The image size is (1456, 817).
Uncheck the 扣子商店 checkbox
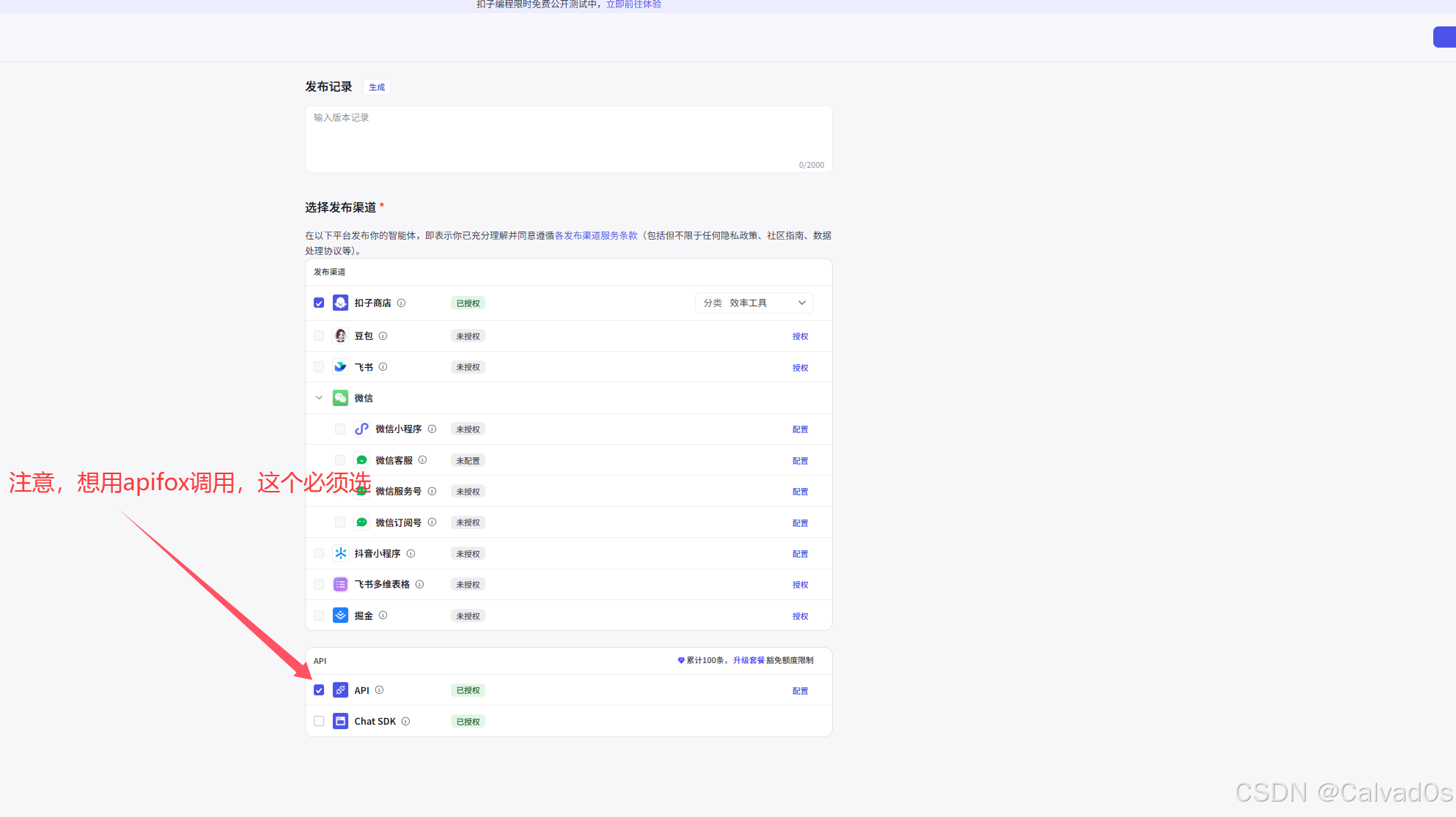(x=319, y=303)
